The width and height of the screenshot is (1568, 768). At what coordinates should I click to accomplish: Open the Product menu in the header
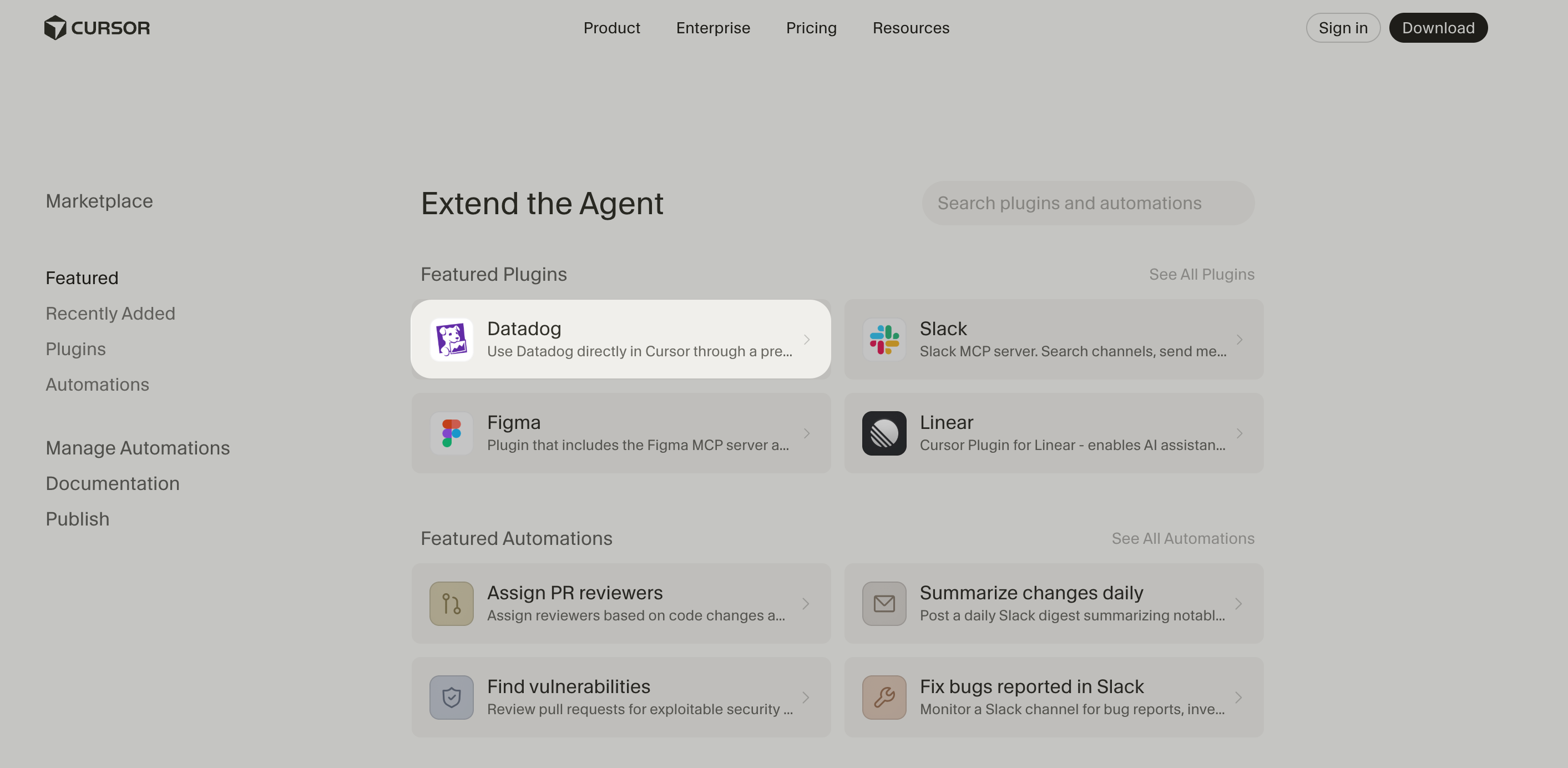[612, 28]
